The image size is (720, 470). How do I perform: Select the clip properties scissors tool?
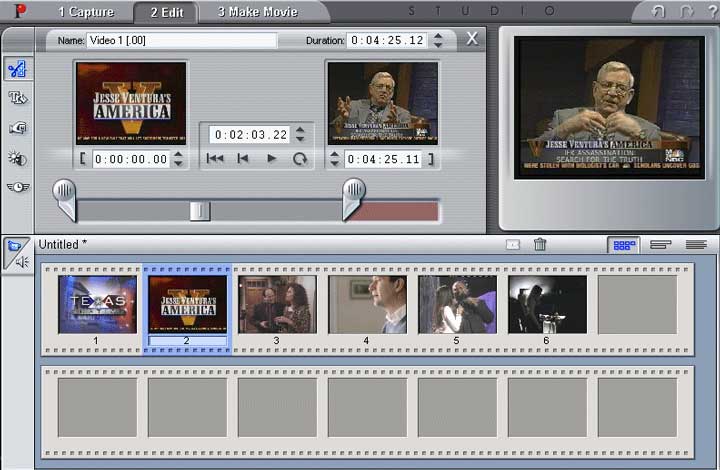(x=17, y=69)
